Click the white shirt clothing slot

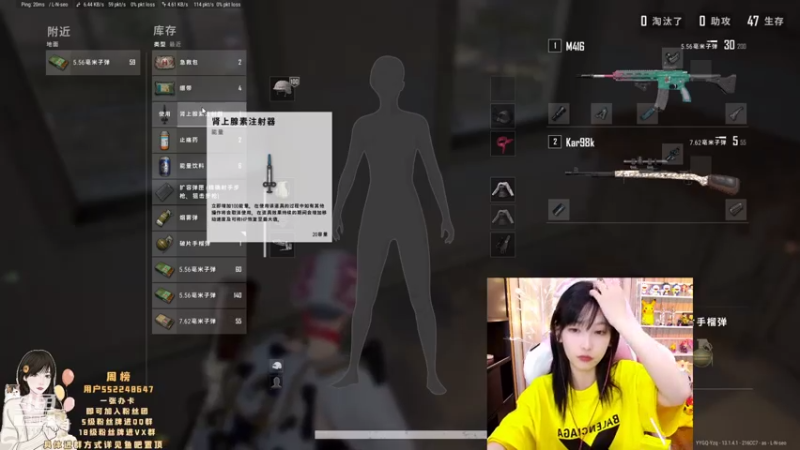tap(503, 189)
